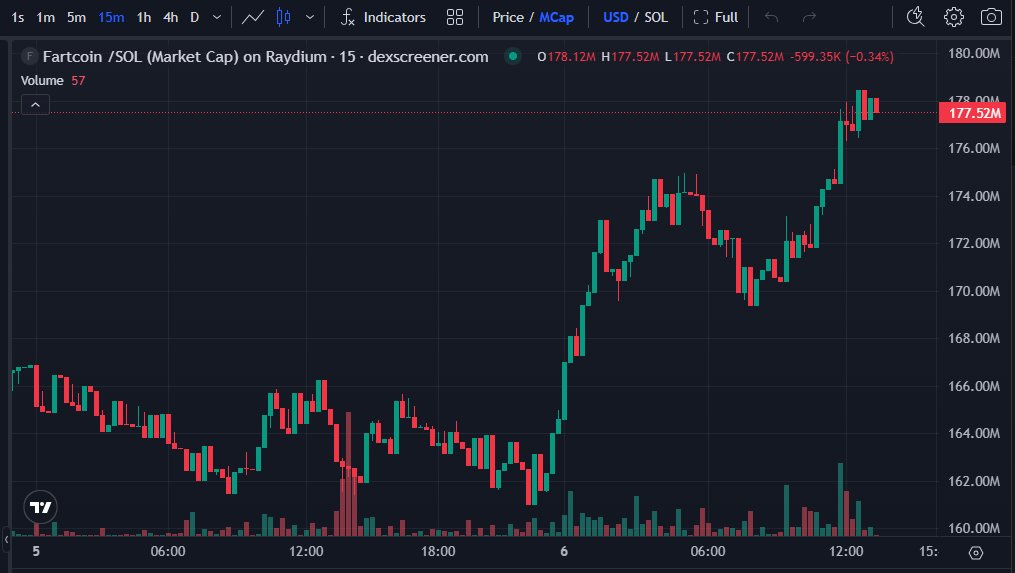Open TradingView logo link on chart
The height and width of the screenshot is (573, 1015).
(41, 507)
